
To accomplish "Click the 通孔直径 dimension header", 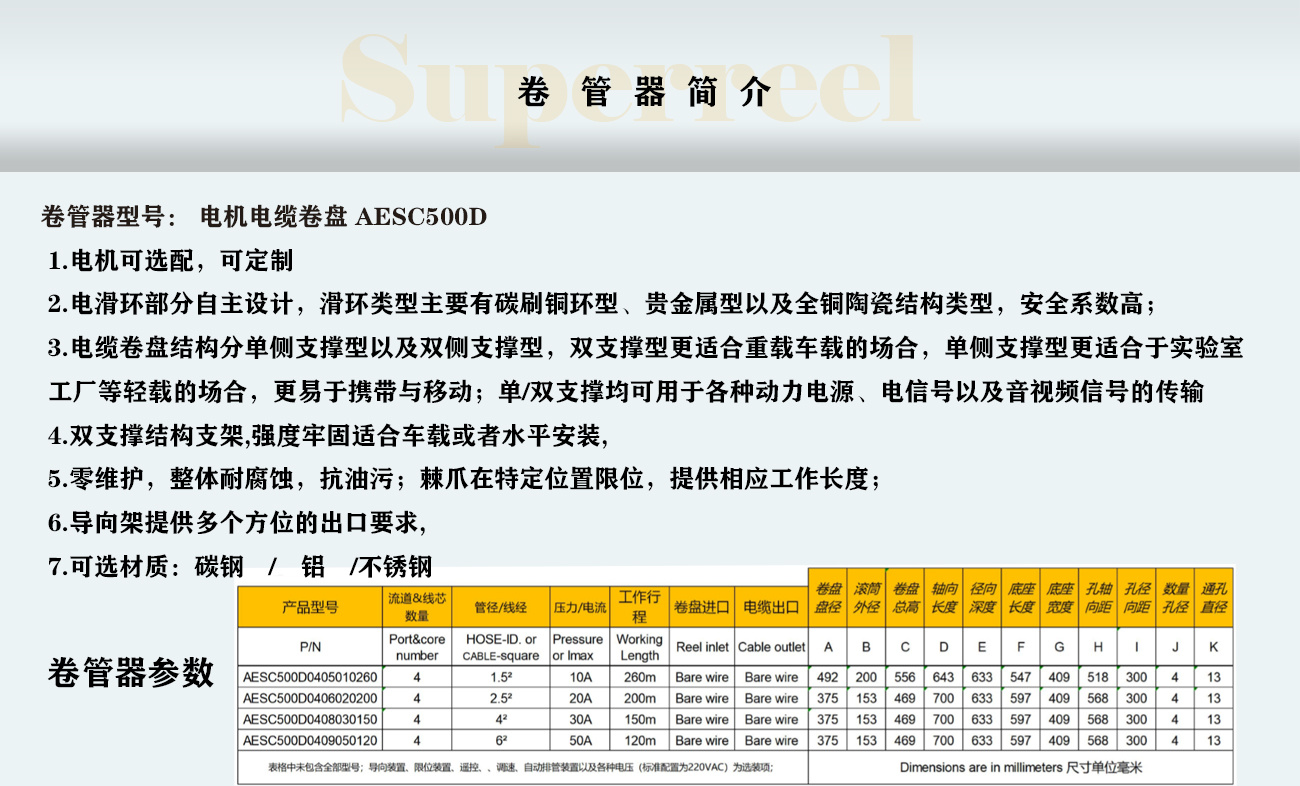I will pyautogui.click(x=1213, y=598).
